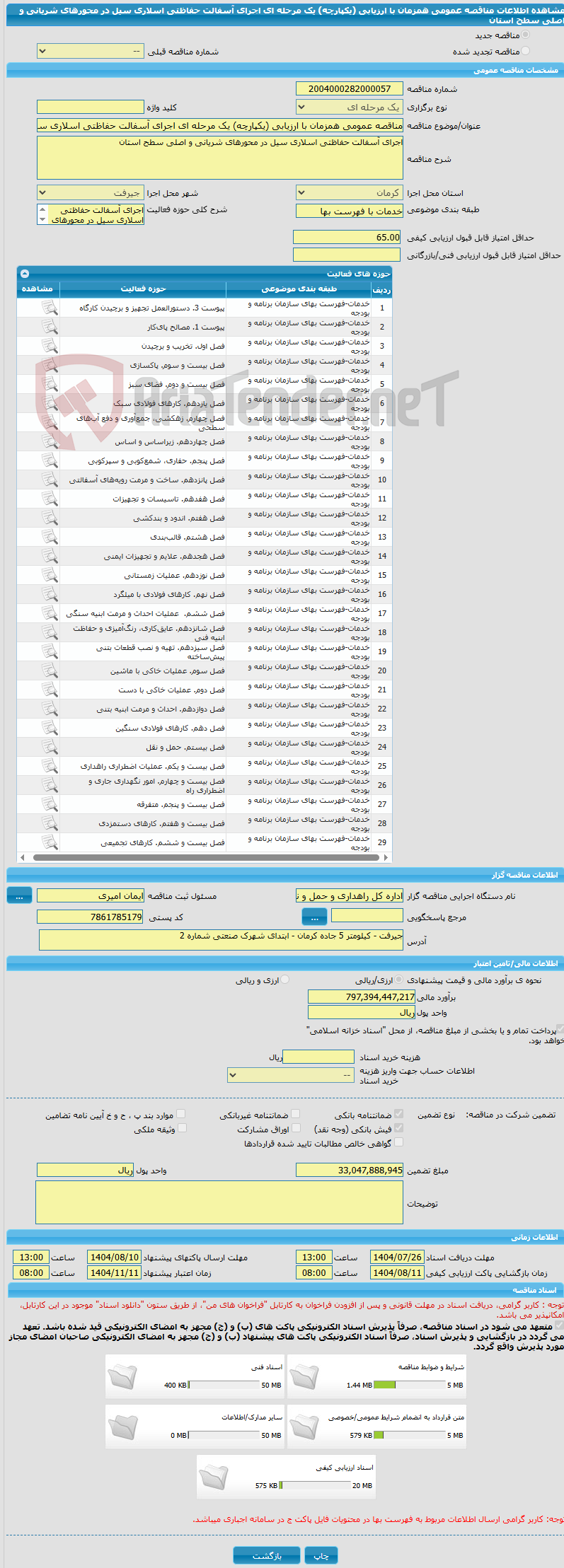Click the شماره مناقصه number field
The height and width of the screenshot is (1568, 564).
350,88
